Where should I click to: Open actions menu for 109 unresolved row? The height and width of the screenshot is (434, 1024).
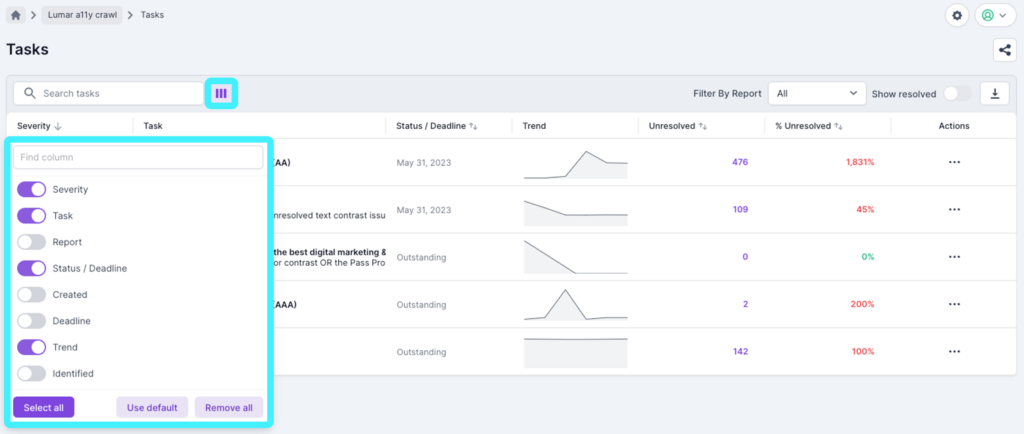coord(954,209)
